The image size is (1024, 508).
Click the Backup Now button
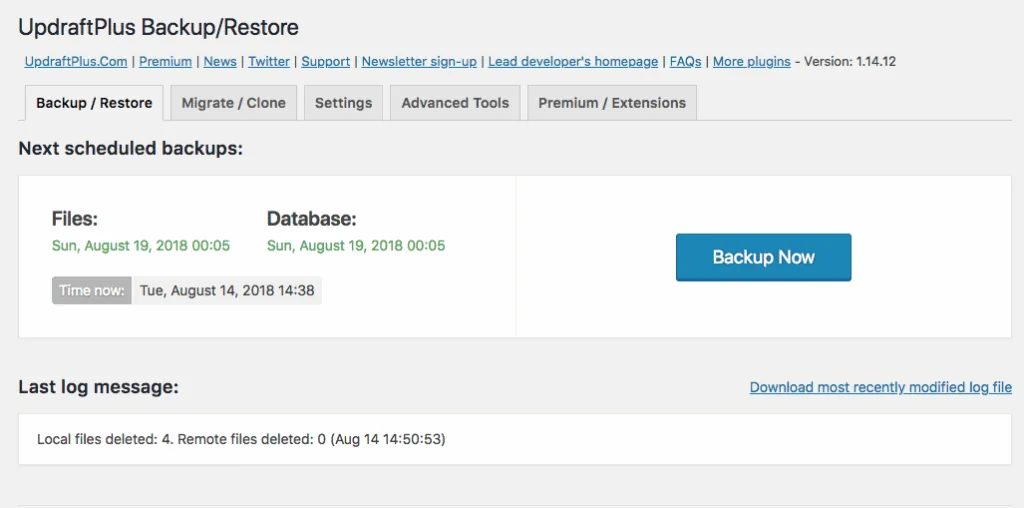click(763, 257)
